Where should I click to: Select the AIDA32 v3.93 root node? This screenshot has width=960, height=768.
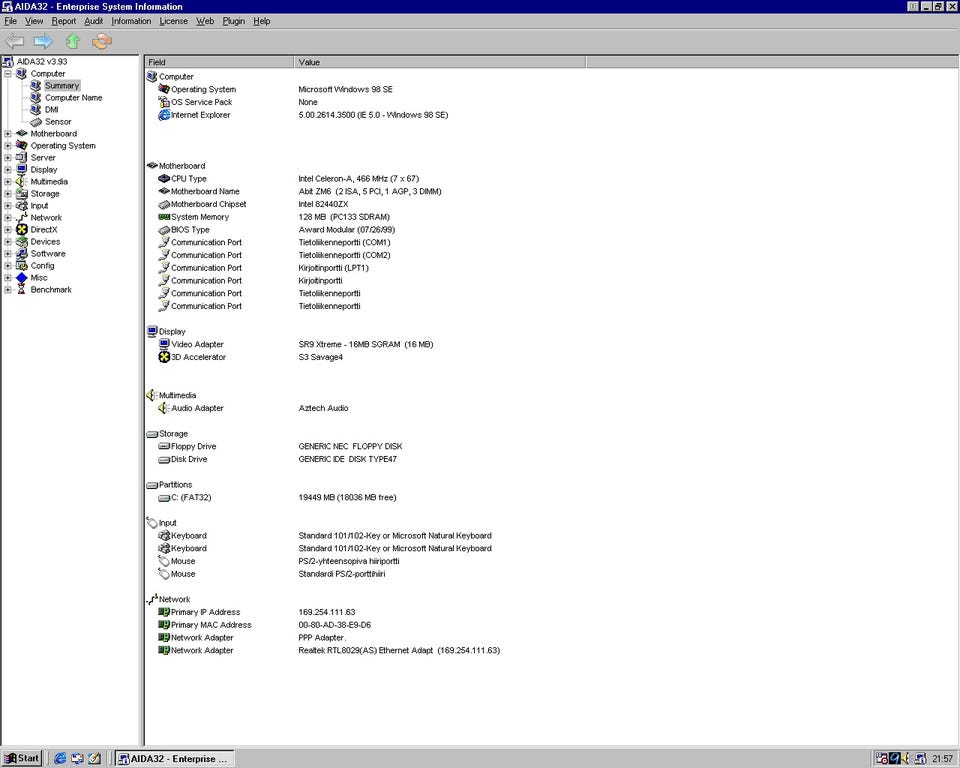(42, 61)
